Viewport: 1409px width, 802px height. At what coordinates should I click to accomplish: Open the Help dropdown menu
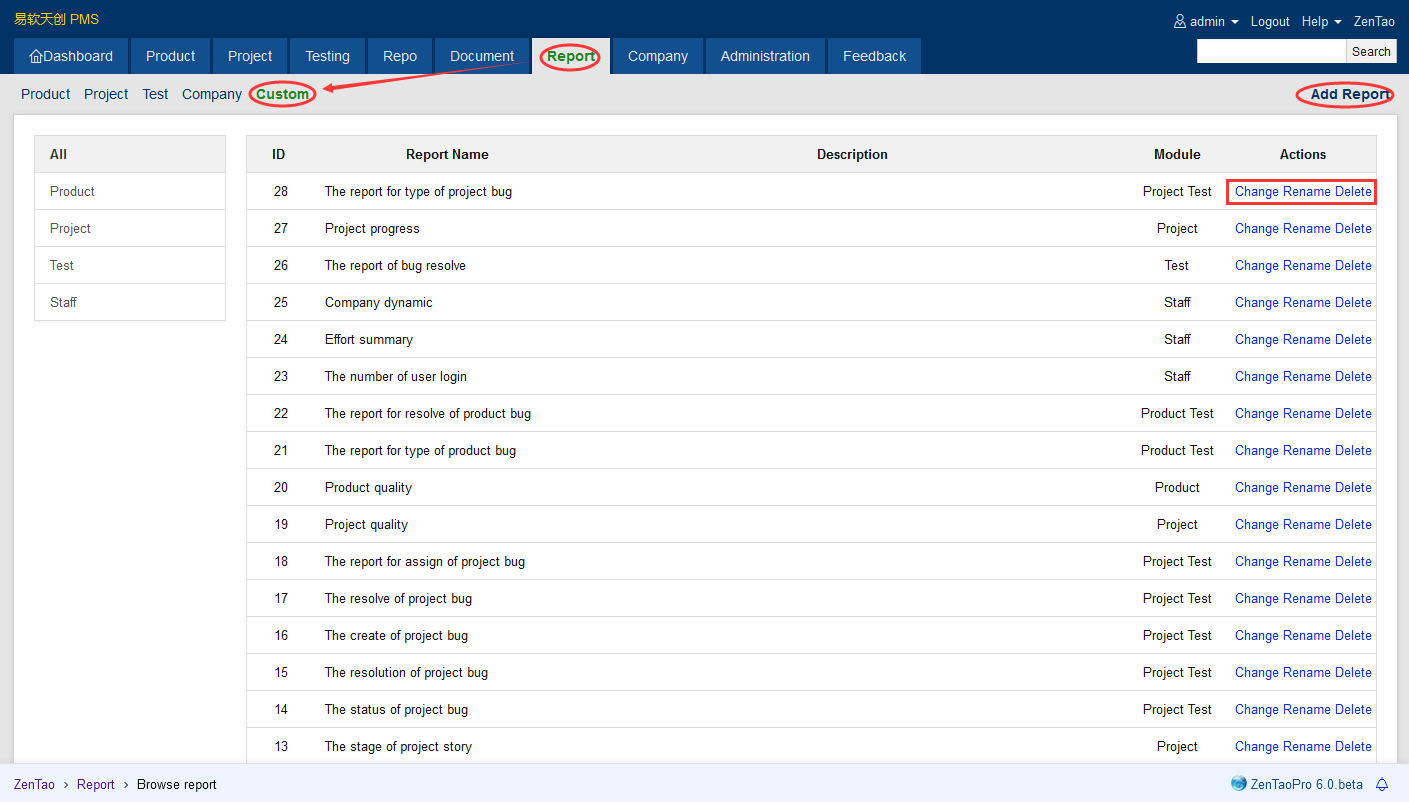point(1321,21)
